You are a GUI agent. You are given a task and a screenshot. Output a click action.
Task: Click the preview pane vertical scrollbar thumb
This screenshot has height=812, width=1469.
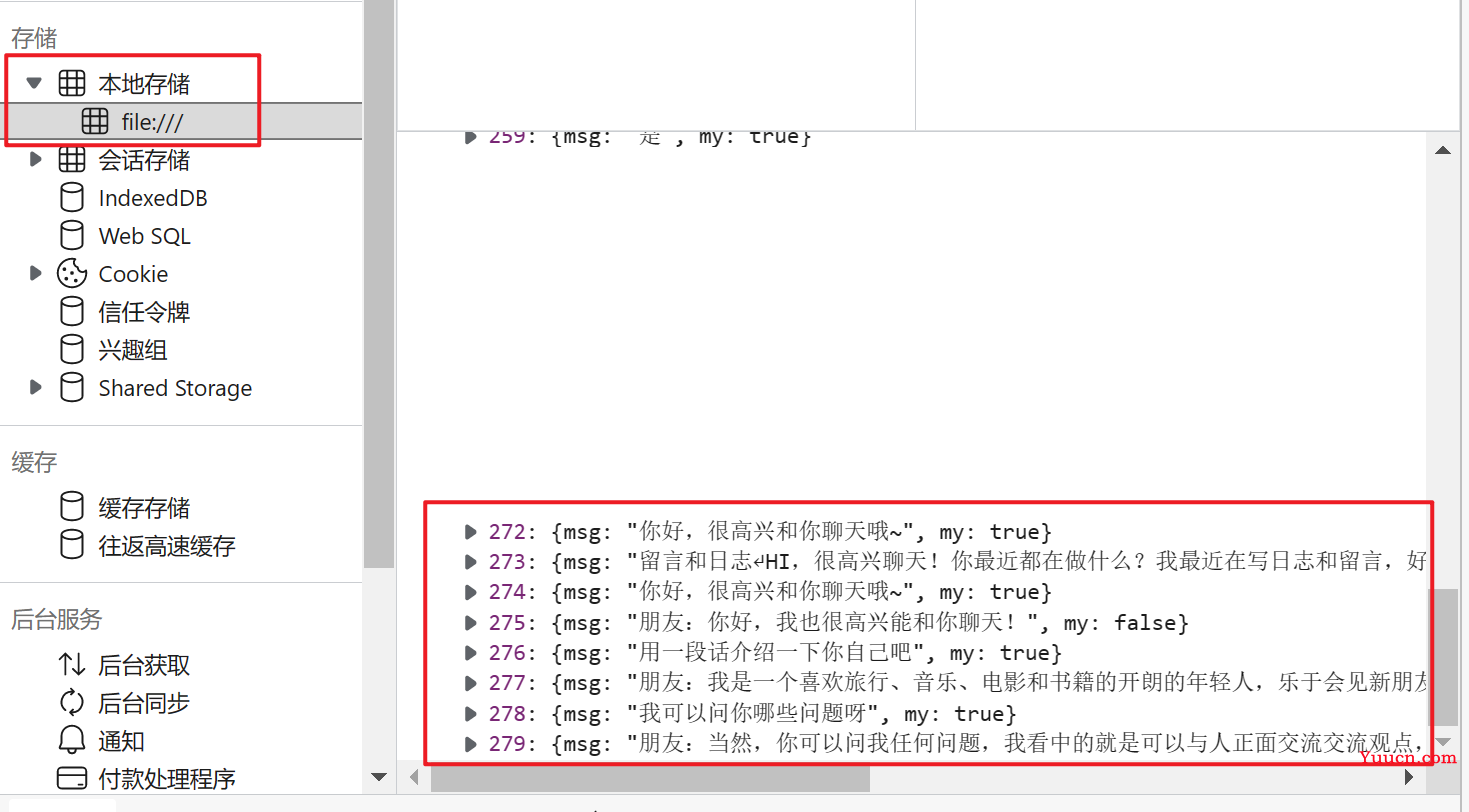(1443, 657)
